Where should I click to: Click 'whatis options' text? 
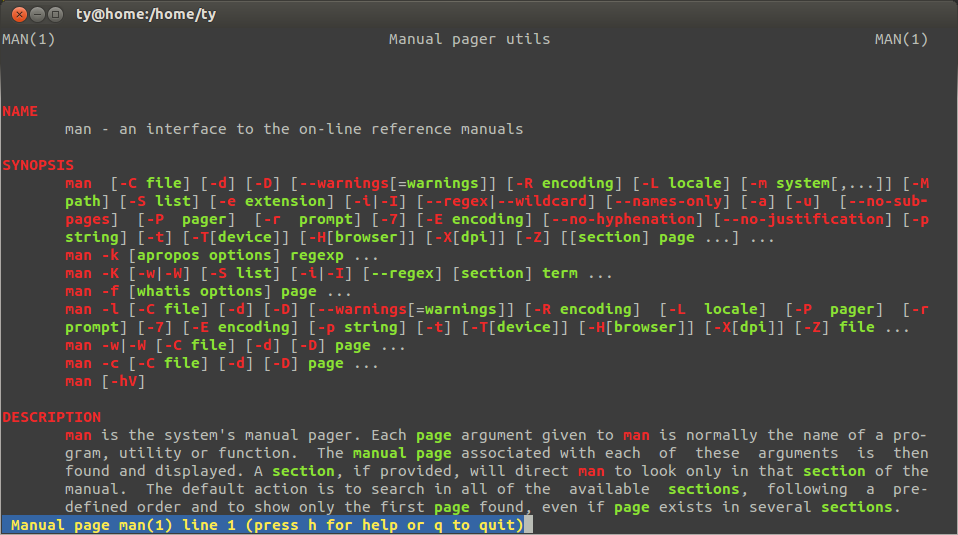coord(200,291)
